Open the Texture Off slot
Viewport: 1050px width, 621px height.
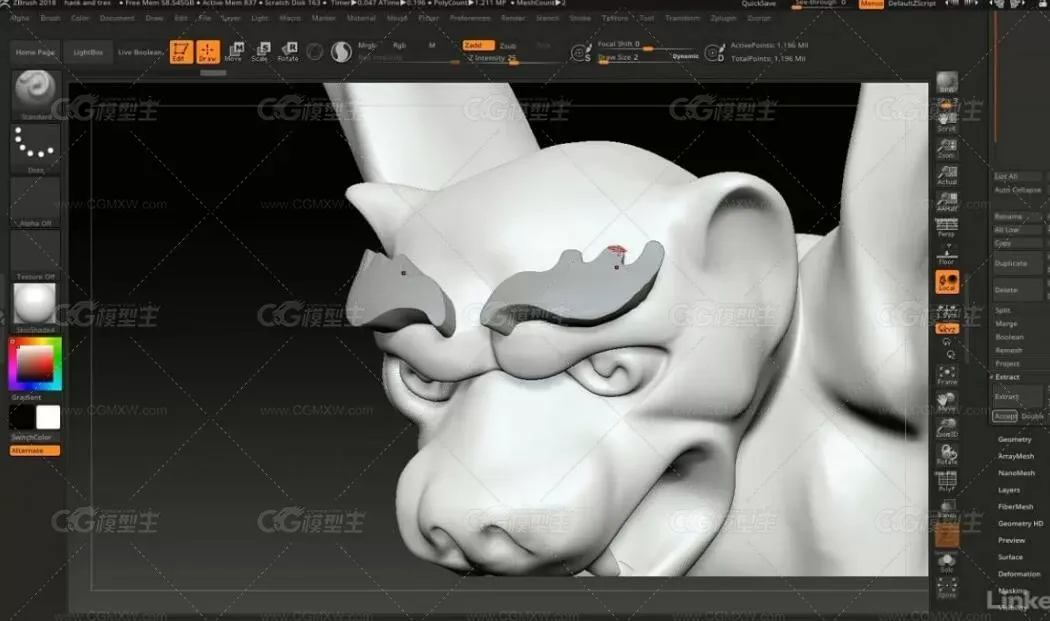pos(35,255)
